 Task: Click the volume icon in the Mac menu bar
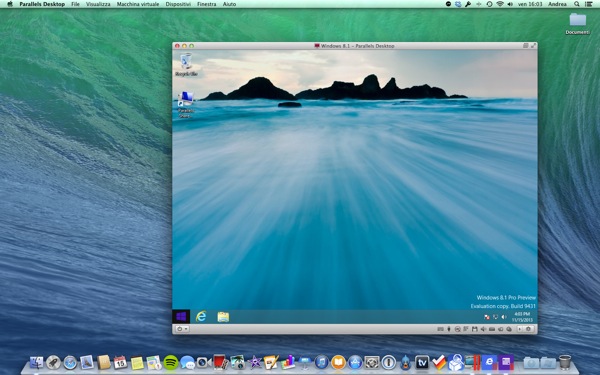[x=510, y=4]
